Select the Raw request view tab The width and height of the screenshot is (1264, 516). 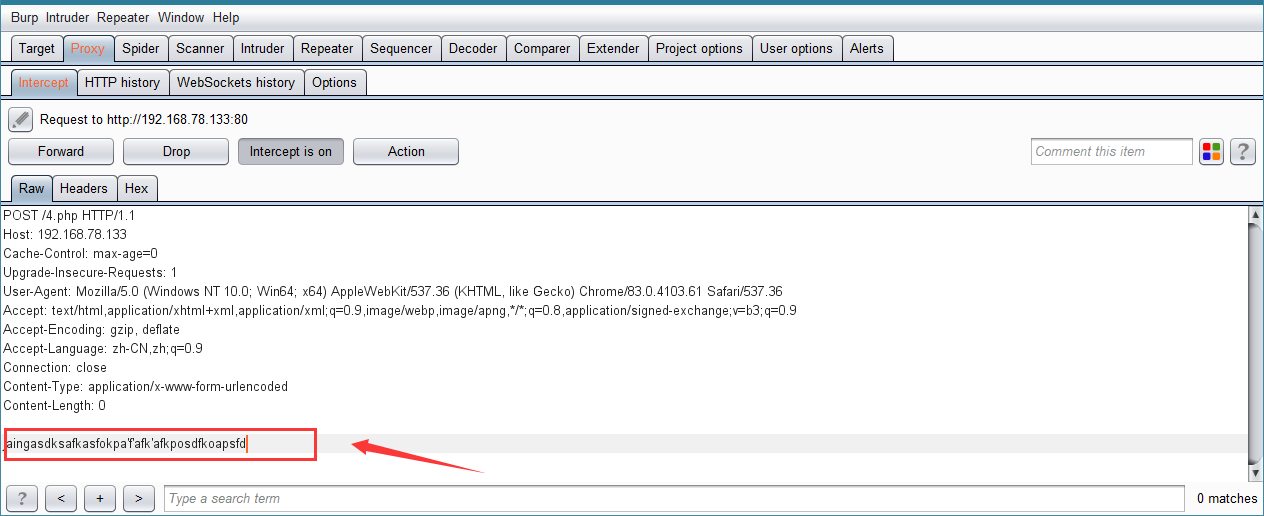tap(32, 188)
